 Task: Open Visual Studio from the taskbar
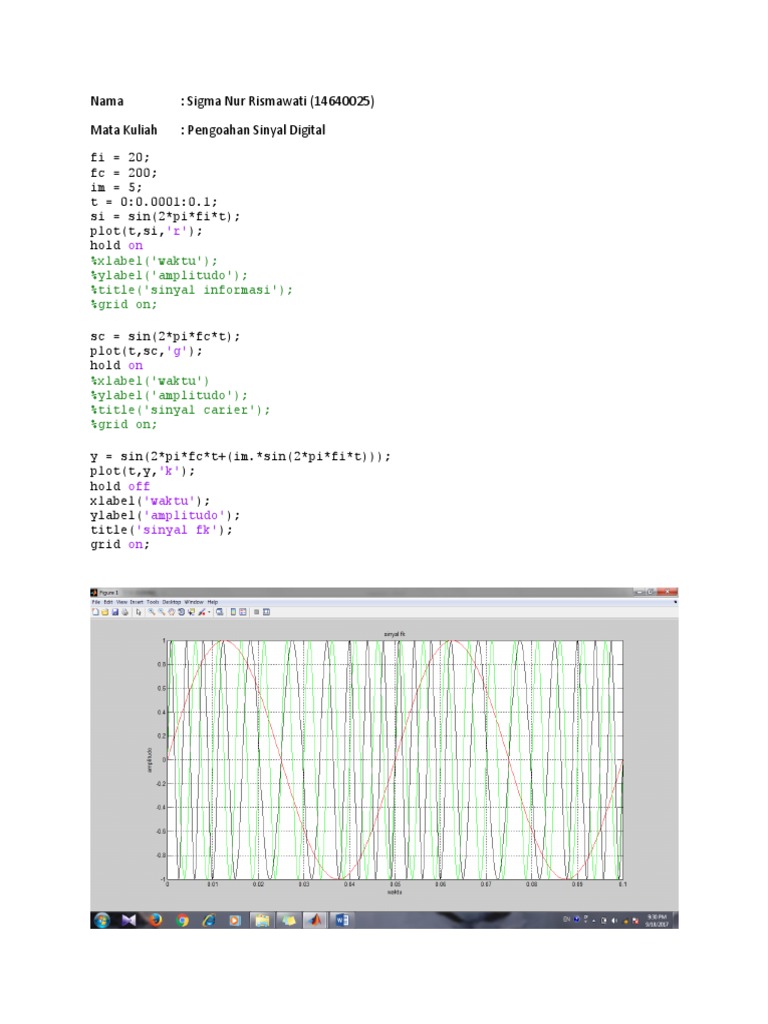[x=129, y=920]
